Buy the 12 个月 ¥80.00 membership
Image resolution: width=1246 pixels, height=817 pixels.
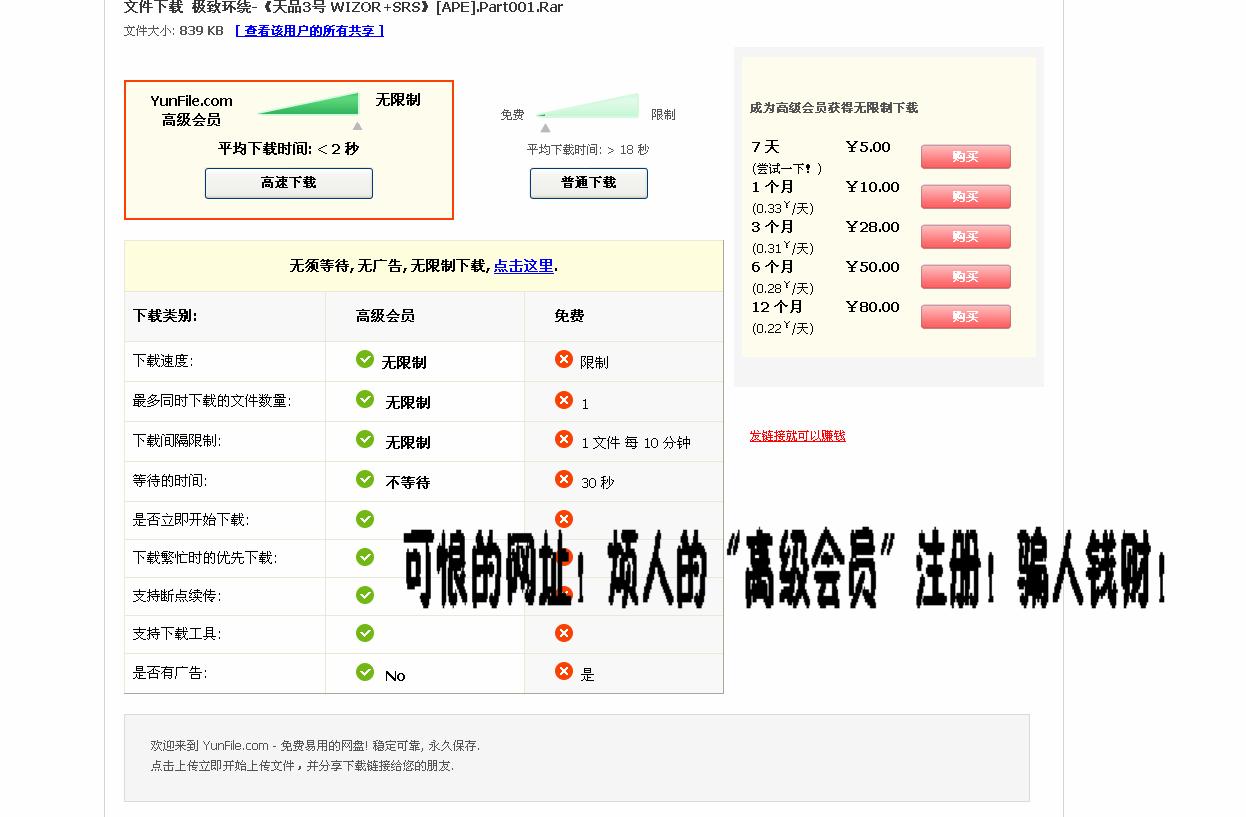point(966,317)
